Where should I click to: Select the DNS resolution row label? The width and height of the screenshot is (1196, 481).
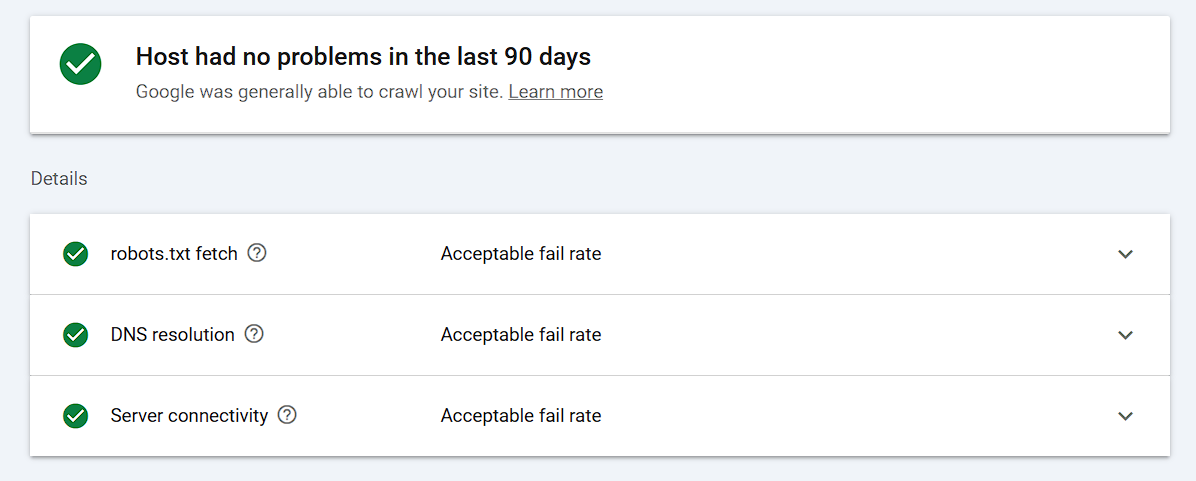tap(172, 335)
